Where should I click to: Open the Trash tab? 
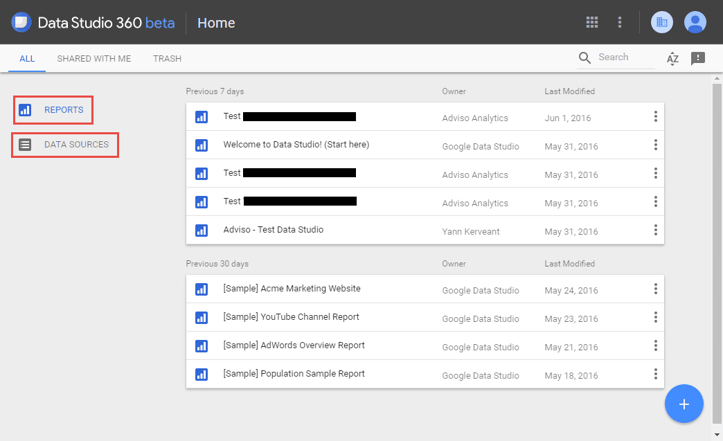167,59
